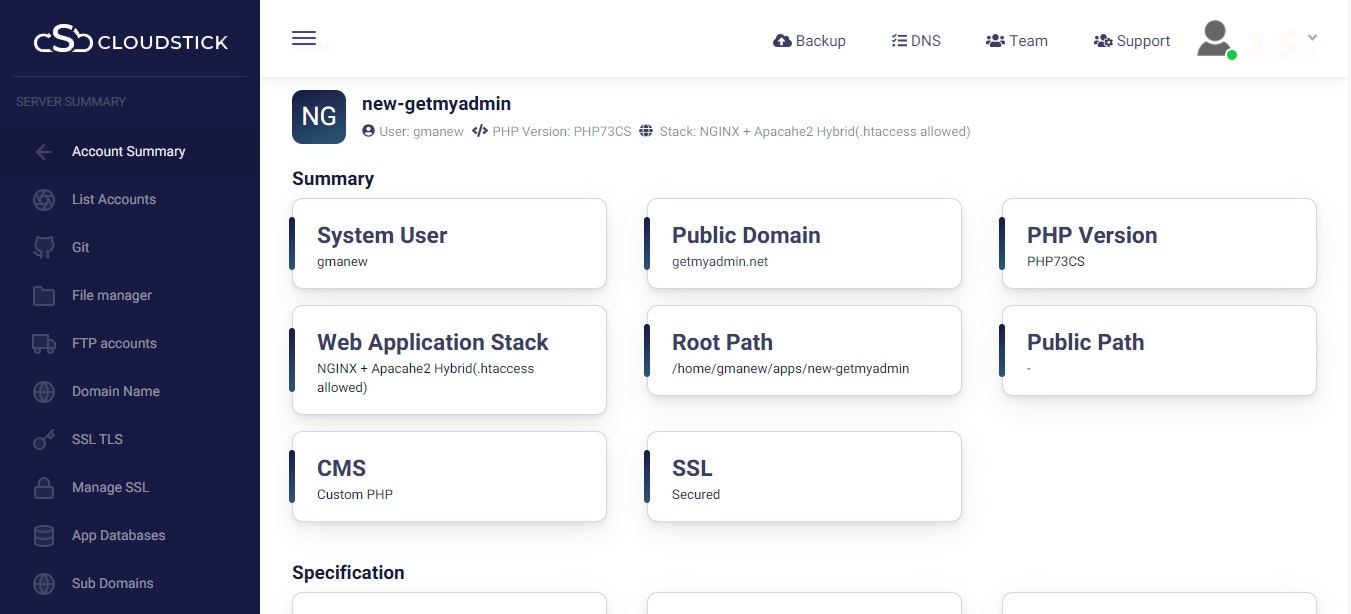Click the NG app initials badge
Screen dimensions: 1351x614
[318, 117]
